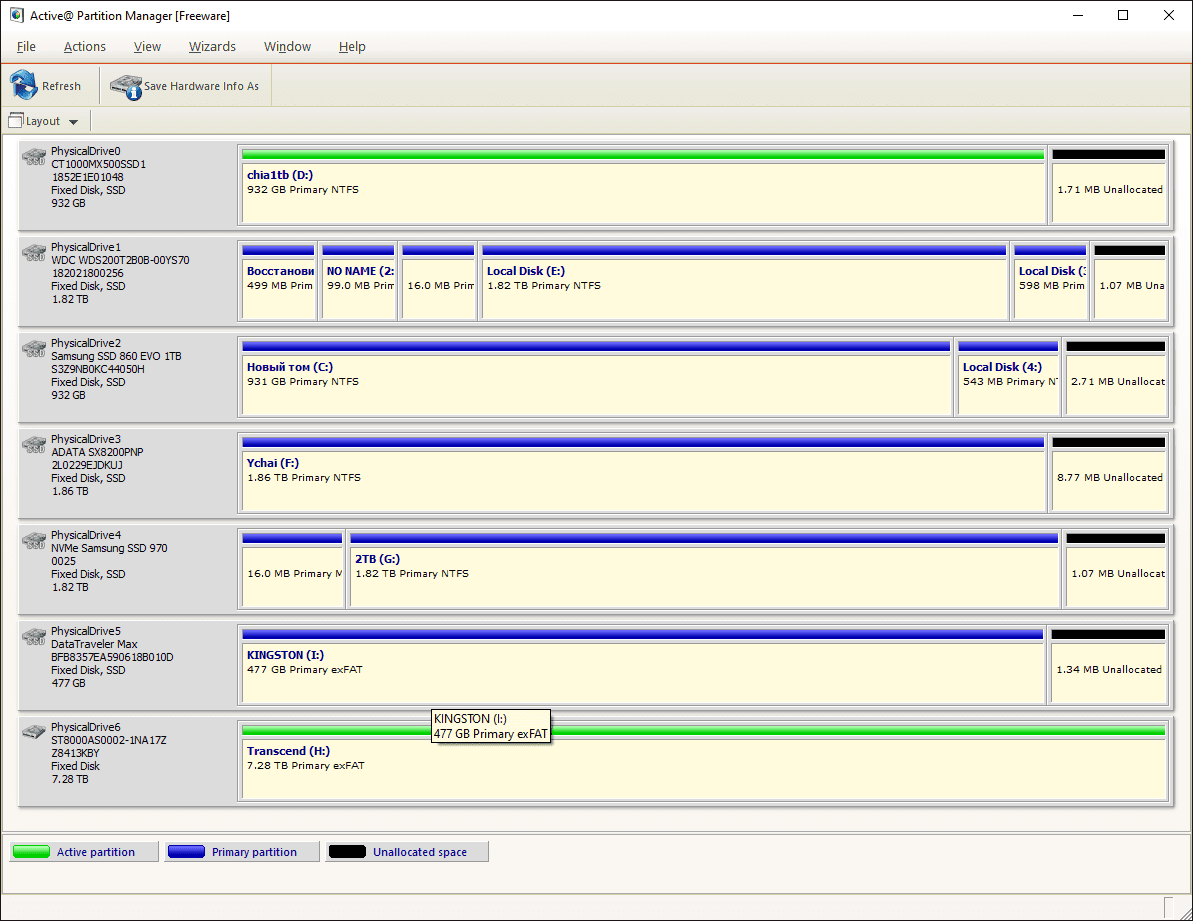Image resolution: width=1193 pixels, height=921 pixels.
Task: Open the Window menu
Action: [287, 46]
